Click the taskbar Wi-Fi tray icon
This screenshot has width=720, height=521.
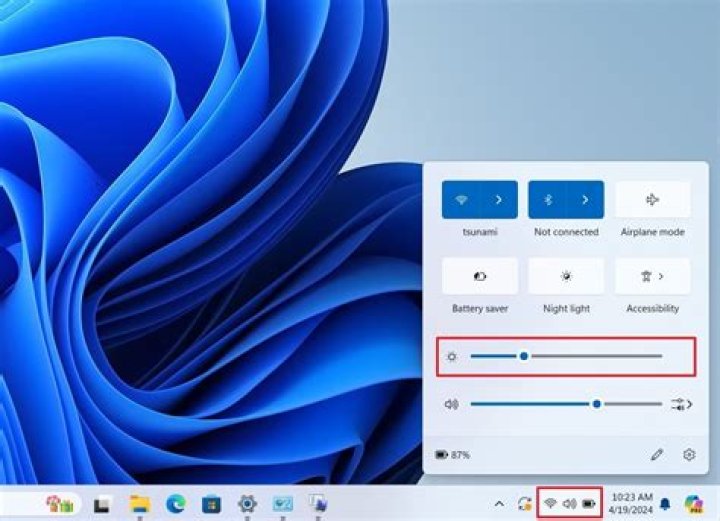tap(550, 504)
